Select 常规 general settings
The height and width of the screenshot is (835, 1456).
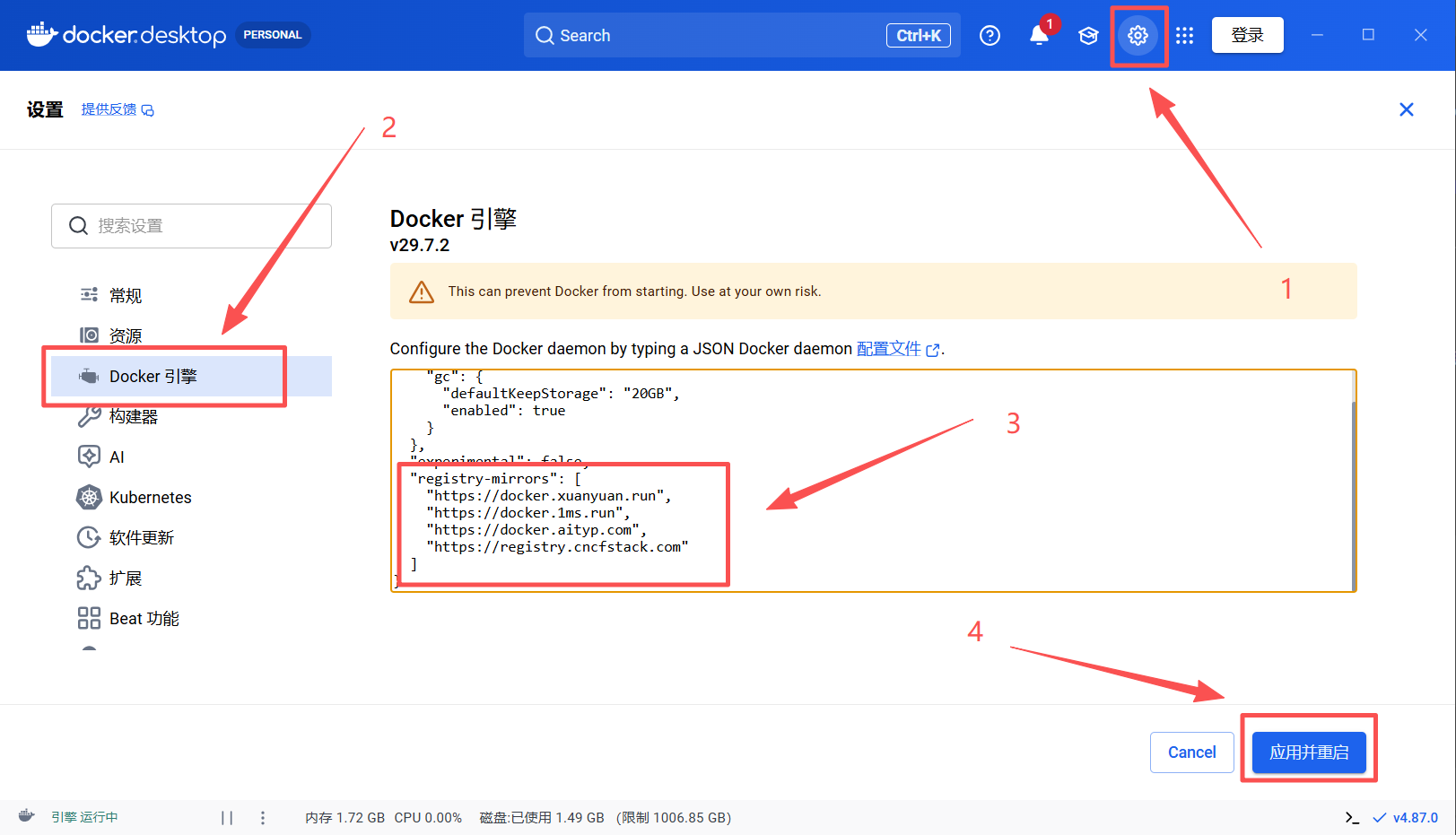tap(191, 295)
